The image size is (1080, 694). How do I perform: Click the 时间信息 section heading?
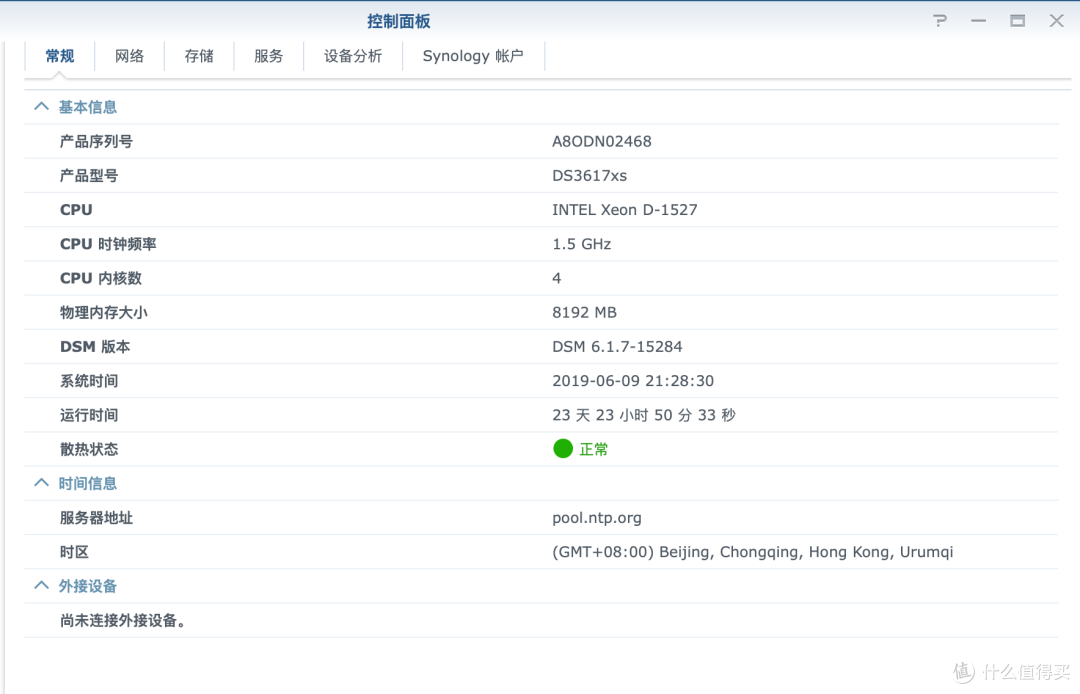(87, 483)
